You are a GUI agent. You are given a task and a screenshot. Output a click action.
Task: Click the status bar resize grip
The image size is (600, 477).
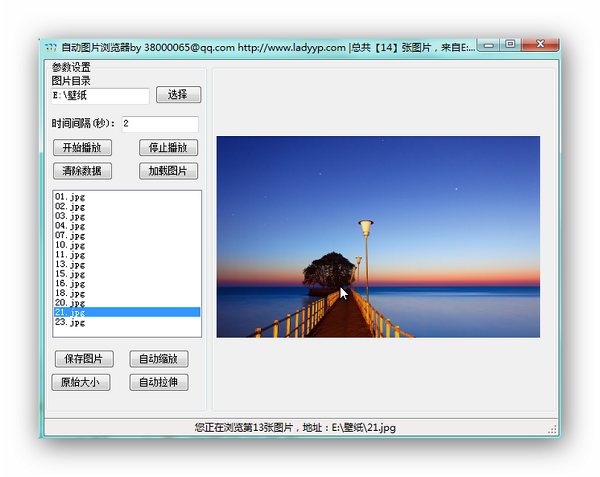click(552, 429)
